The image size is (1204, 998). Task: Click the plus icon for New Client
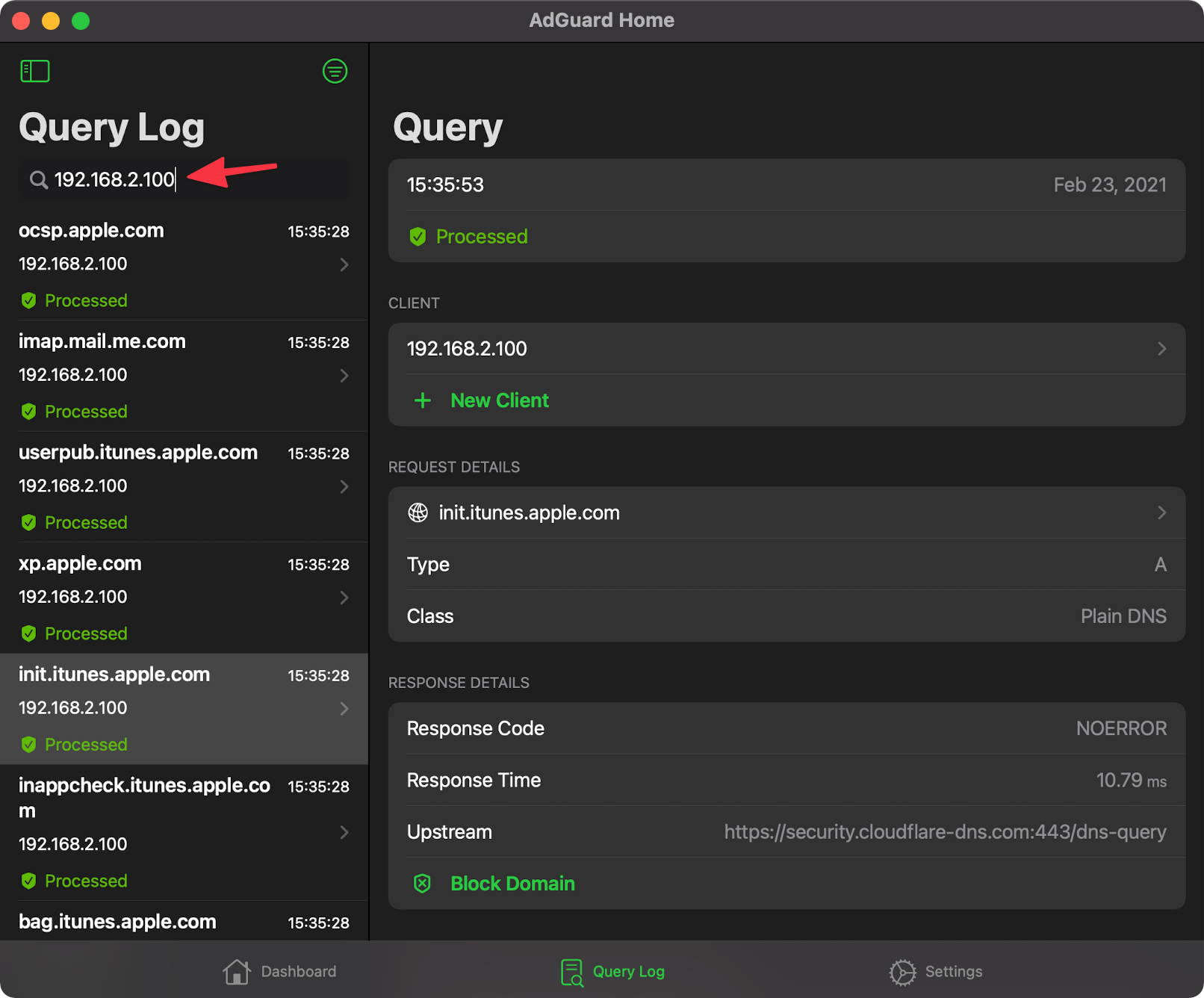[423, 400]
